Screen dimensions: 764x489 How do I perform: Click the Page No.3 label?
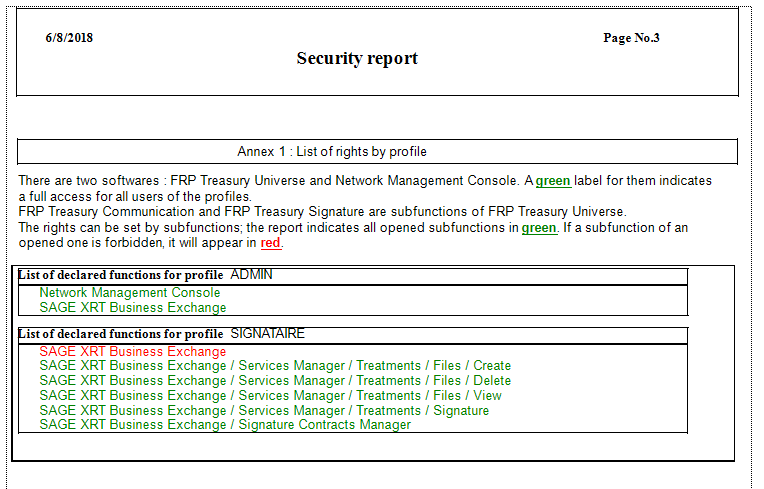[631, 38]
